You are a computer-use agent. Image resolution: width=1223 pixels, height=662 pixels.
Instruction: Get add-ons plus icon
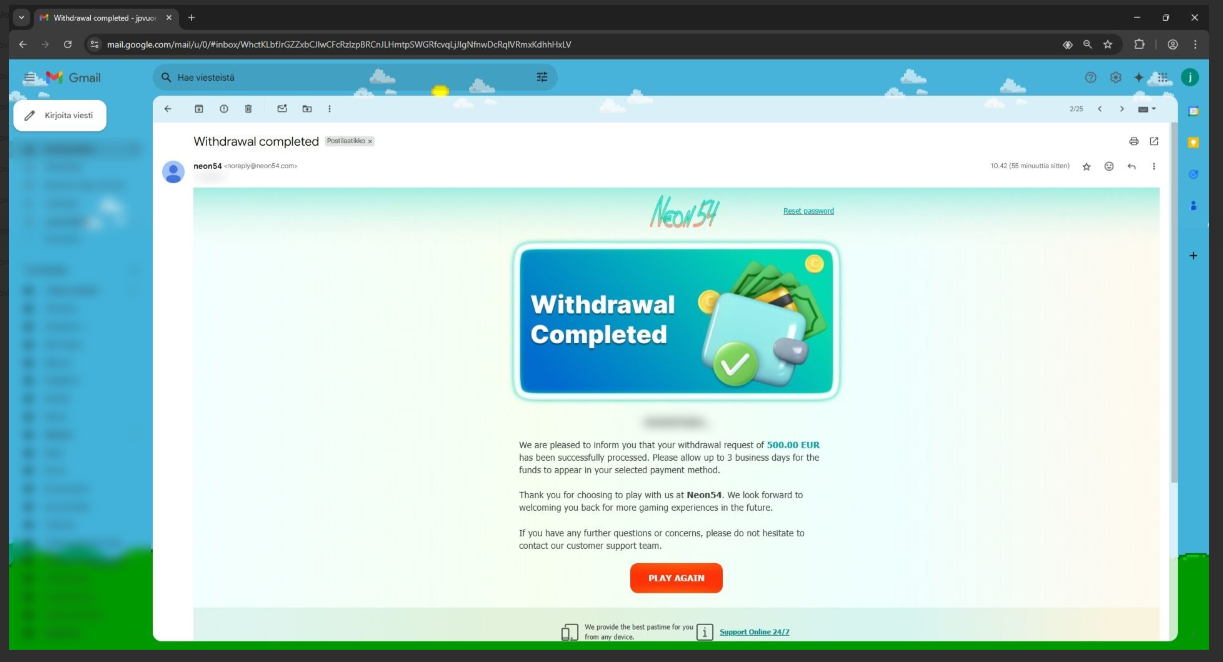tap(1193, 256)
